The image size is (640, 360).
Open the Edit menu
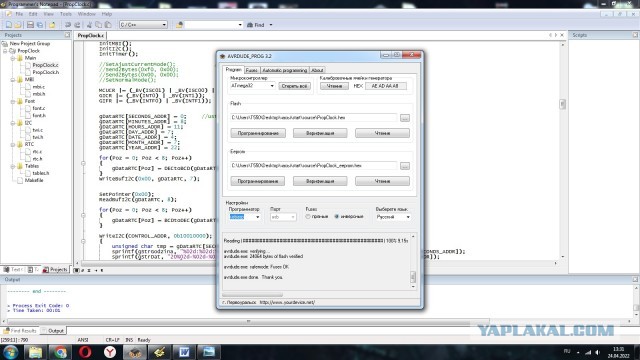point(33,14)
